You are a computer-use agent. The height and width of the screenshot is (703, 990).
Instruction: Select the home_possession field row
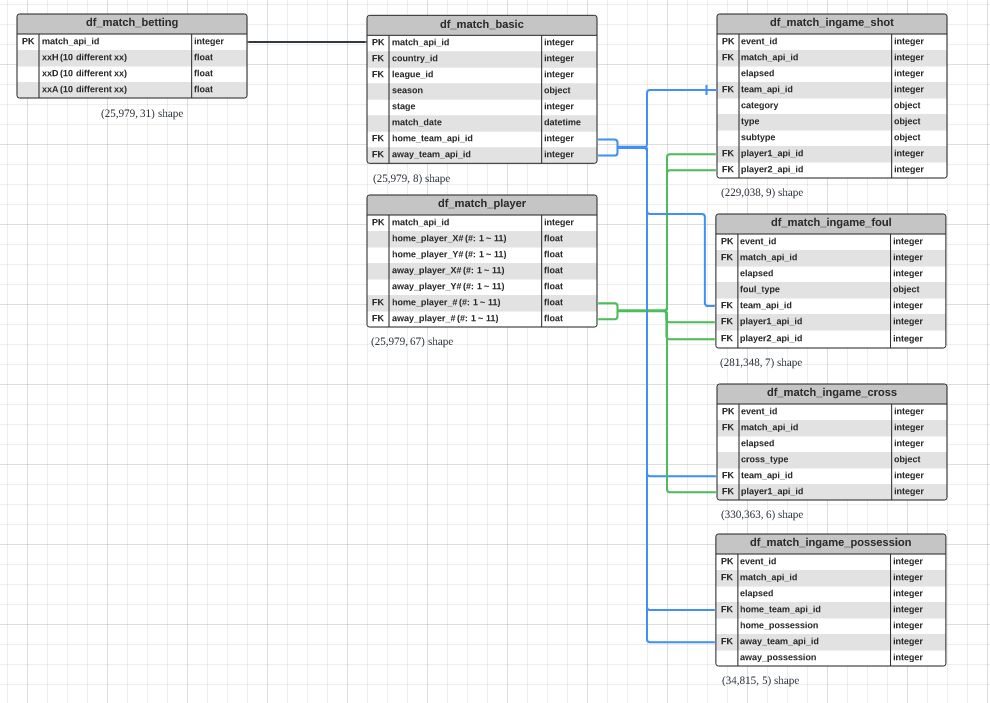pos(814,625)
